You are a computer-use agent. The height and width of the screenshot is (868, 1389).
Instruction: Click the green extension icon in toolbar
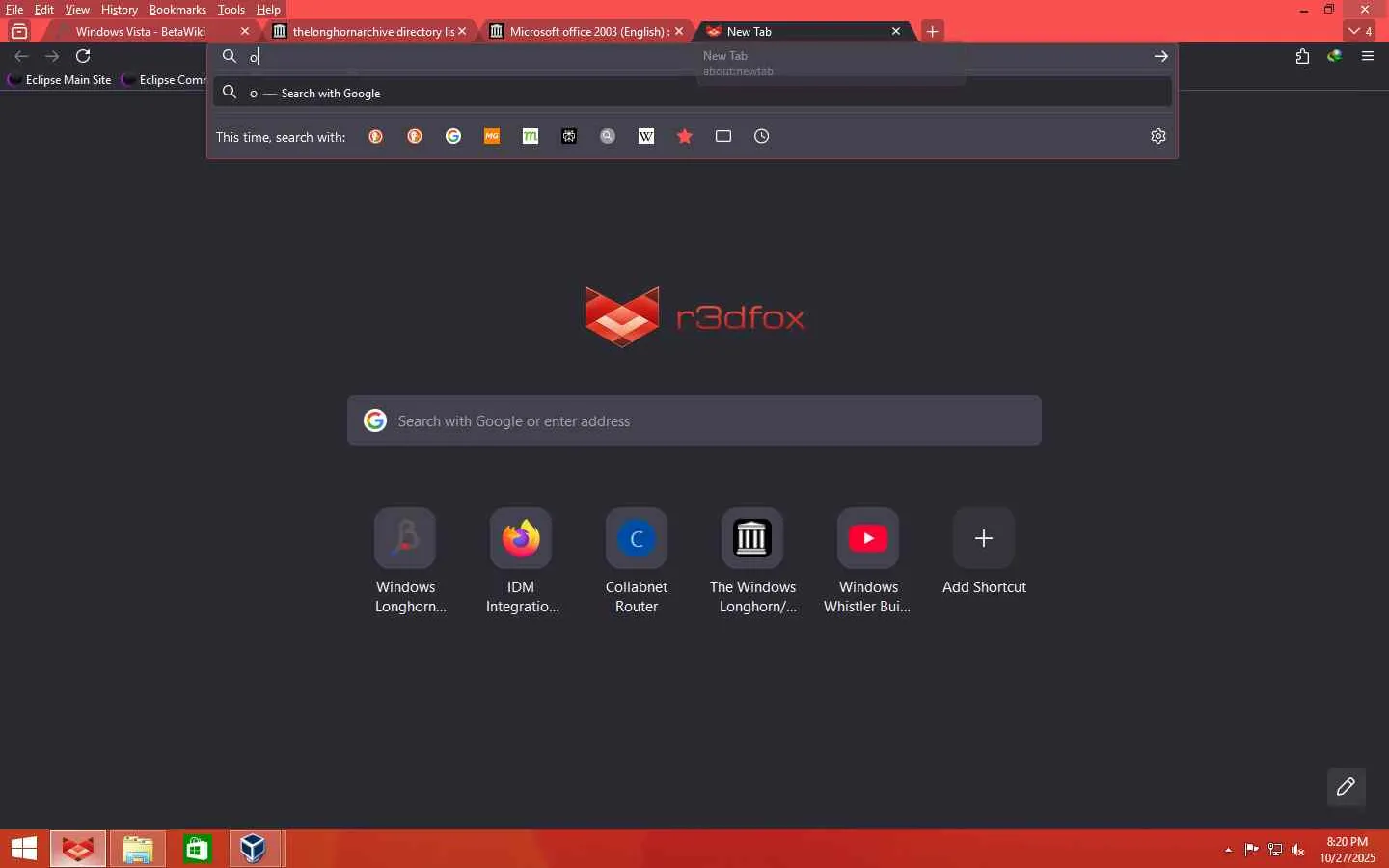tap(1335, 56)
